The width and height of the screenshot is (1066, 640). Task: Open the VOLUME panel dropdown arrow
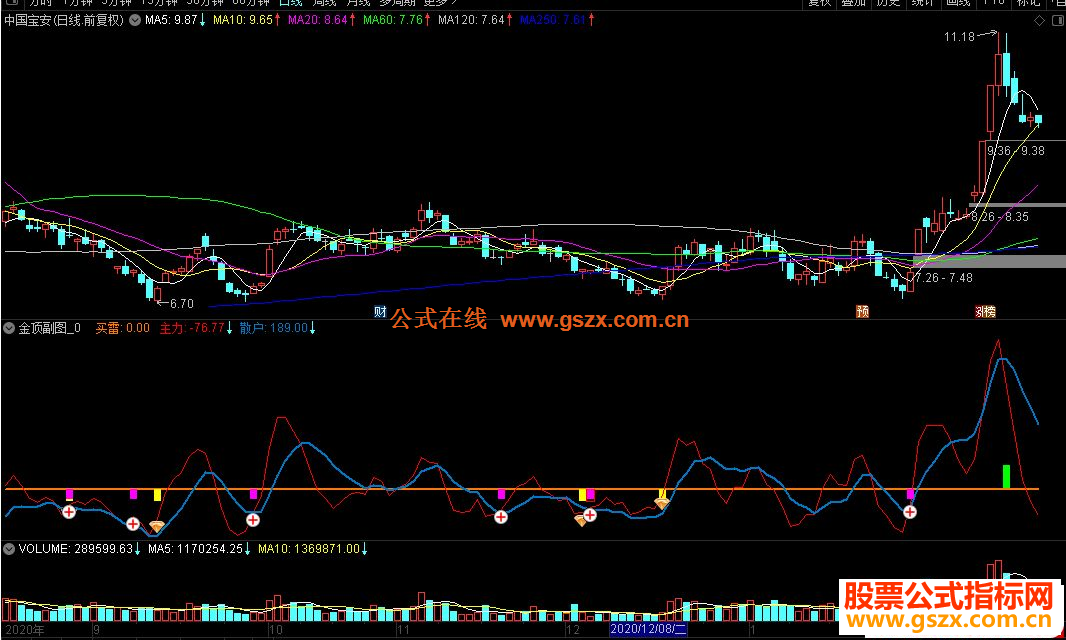tap(9, 549)
